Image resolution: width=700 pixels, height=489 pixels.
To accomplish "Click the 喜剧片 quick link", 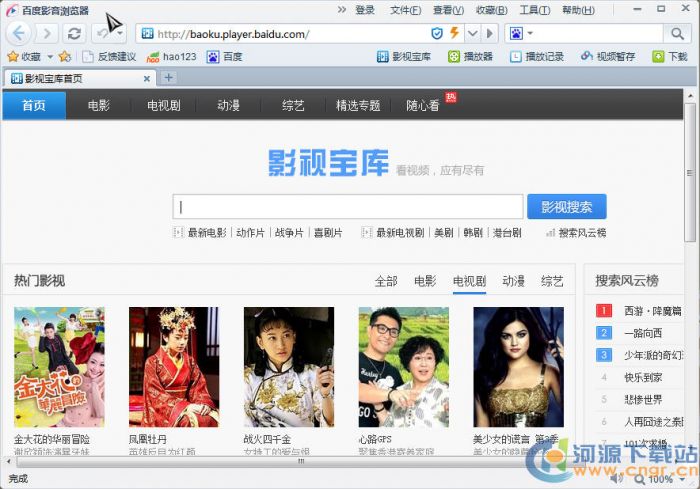I will click(328, 233).
